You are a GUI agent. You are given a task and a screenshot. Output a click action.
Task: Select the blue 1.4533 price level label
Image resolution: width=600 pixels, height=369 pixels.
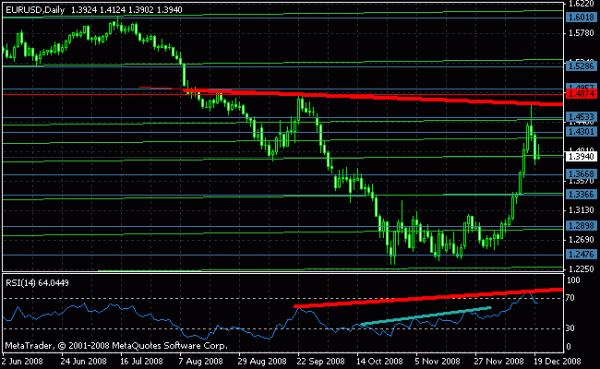tap(581, 117)
